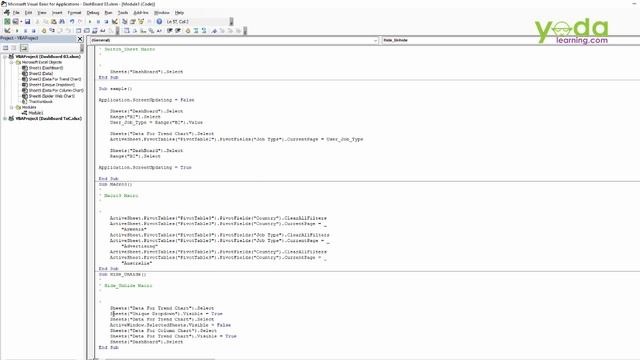The height and width of the screenshot is (360, 640).
Task: Click Break on the Standard toolbar
Action: [x=98, y=21]
